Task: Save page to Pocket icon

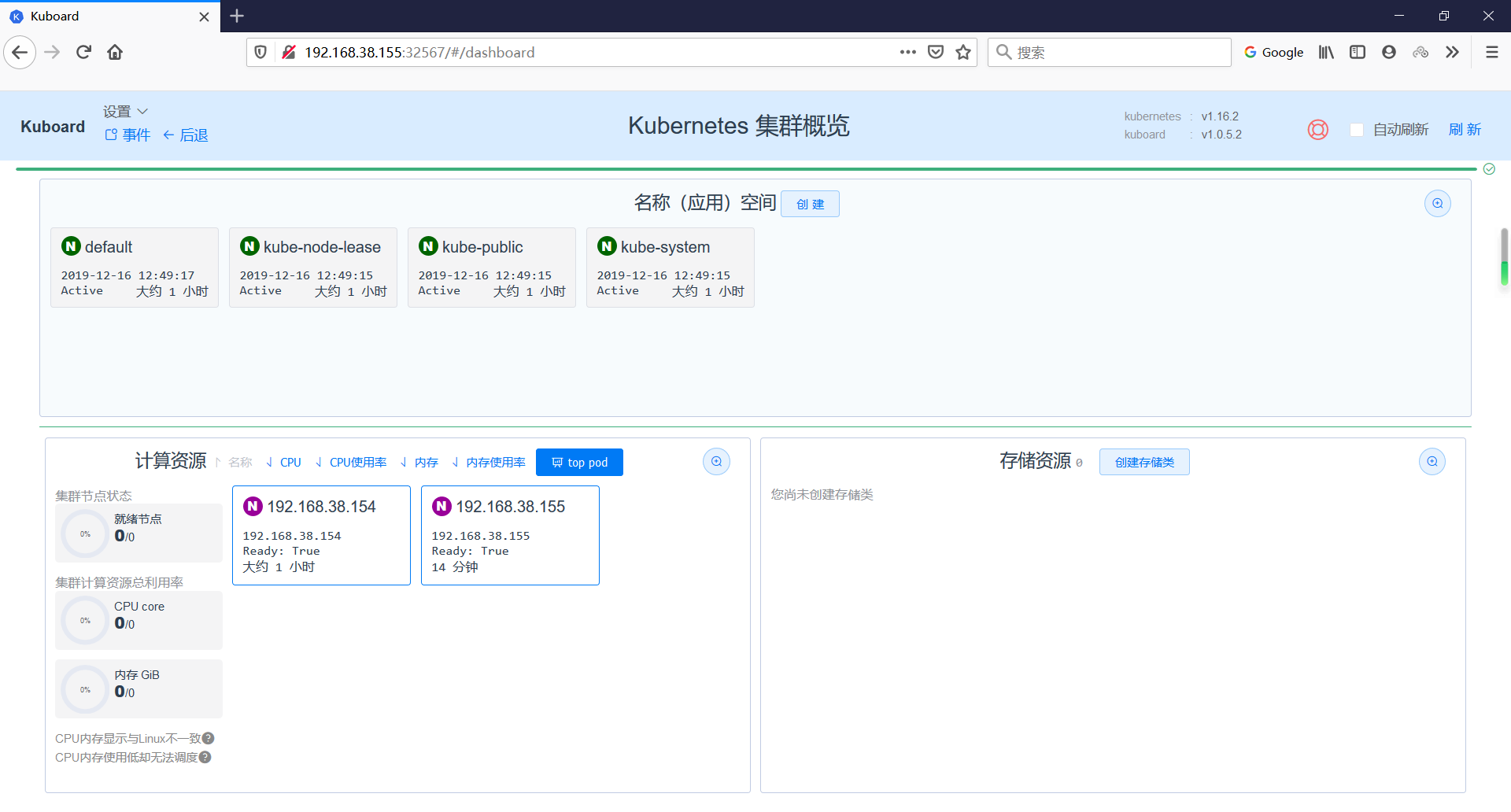Action: pyautogui.click(x=936, y=53)
